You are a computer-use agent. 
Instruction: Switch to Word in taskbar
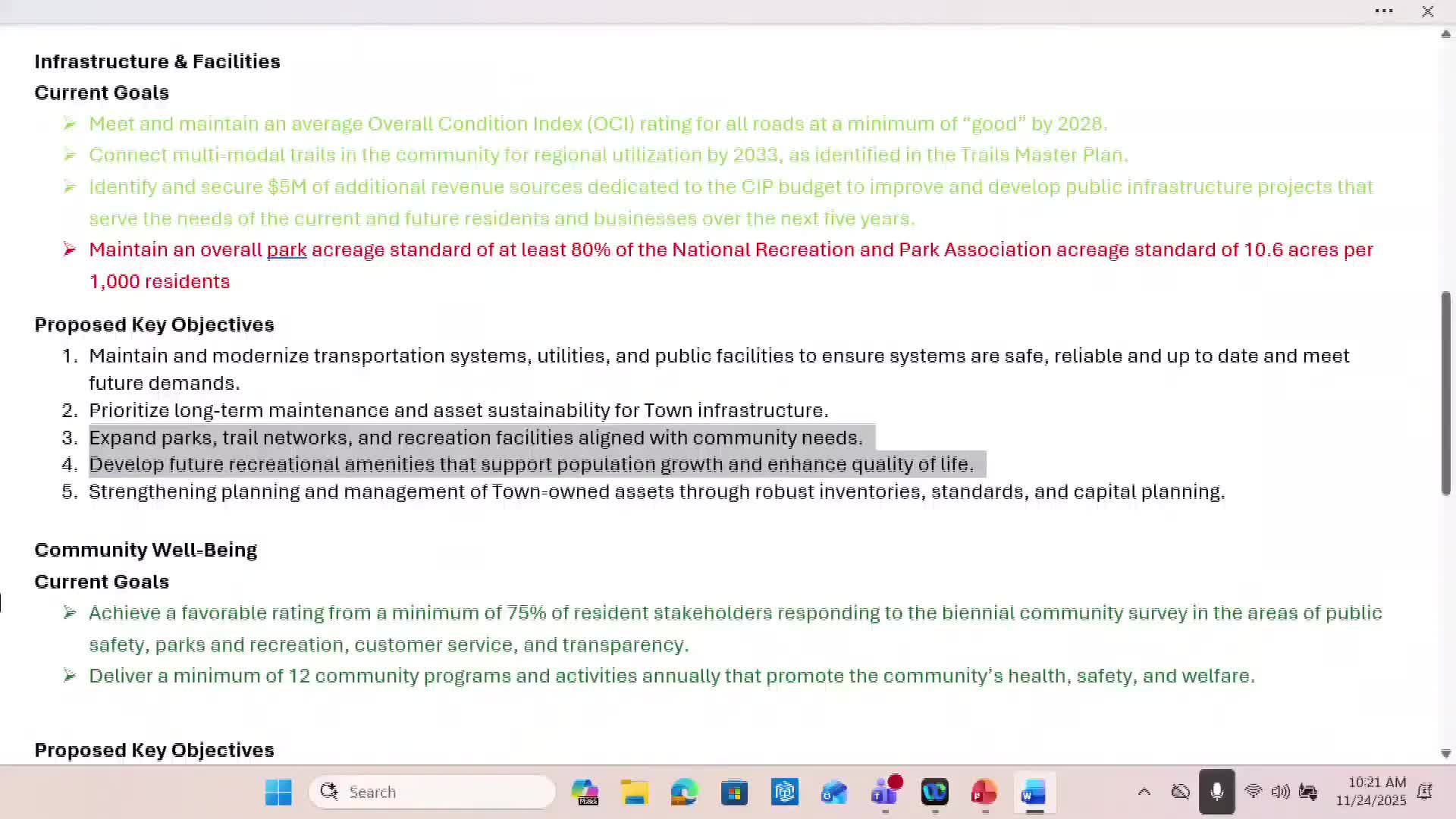[1034, 792]
